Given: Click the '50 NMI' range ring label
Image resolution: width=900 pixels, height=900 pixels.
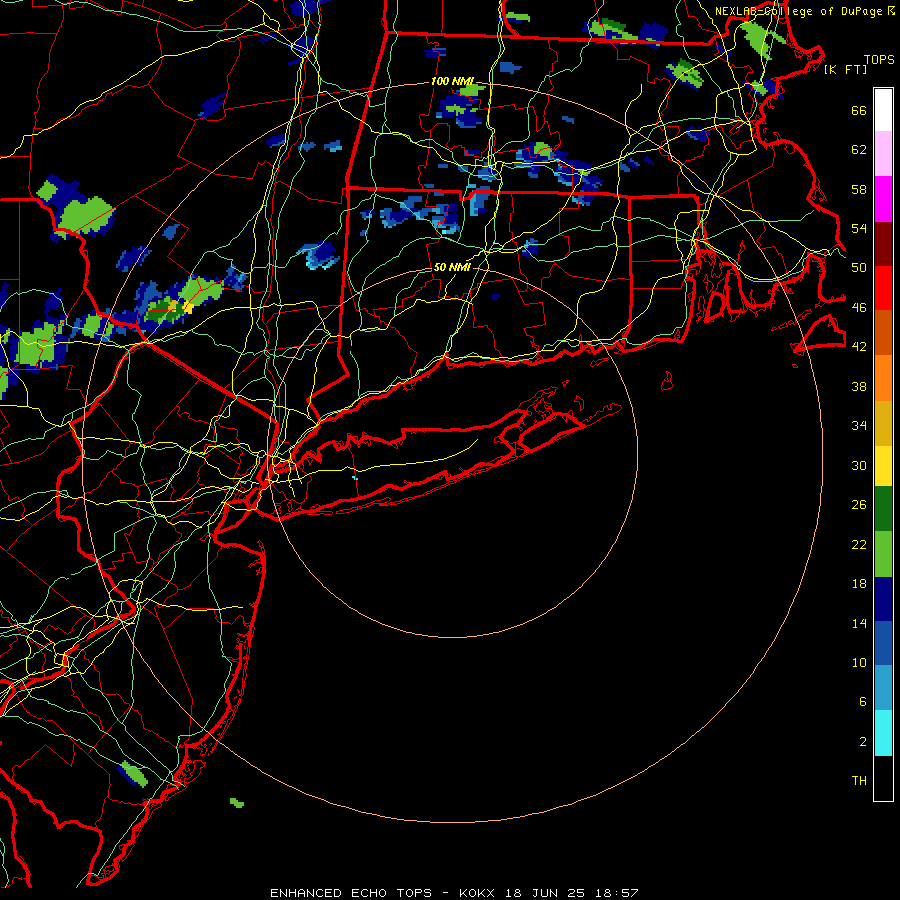Looking at the screenshot, I should pos(452,267).
